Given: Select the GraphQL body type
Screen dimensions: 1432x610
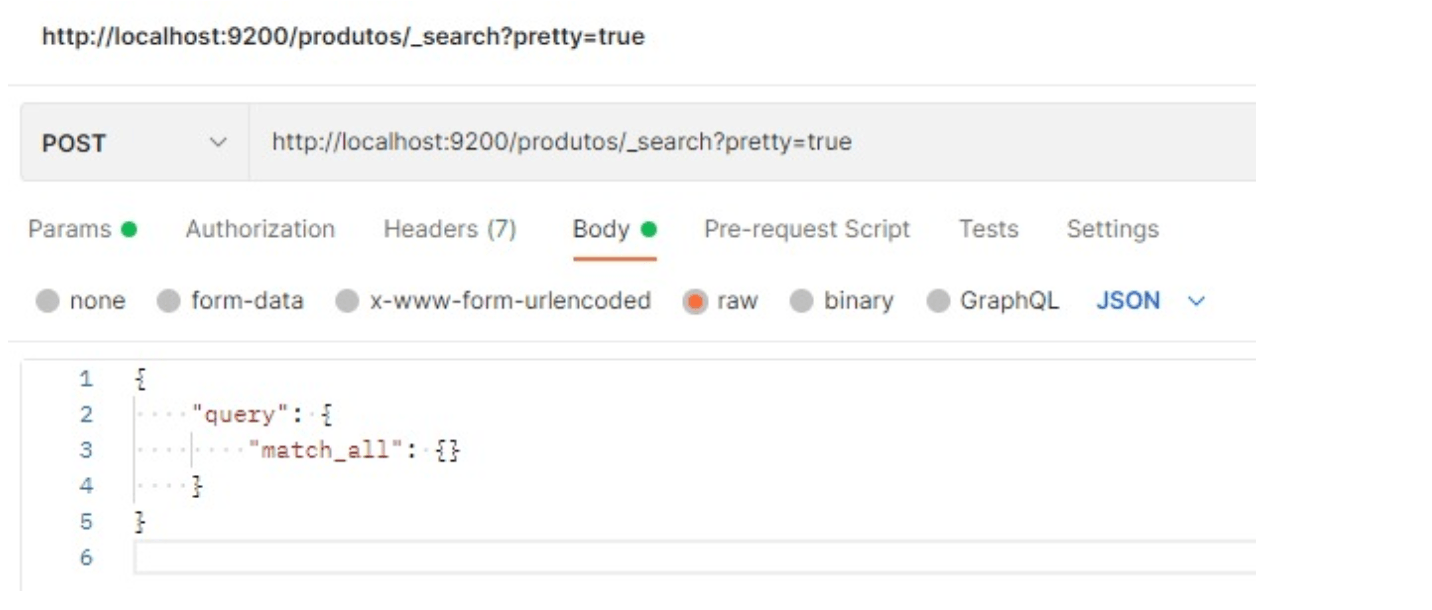Looking at the screenshot, I should point(938,301).
